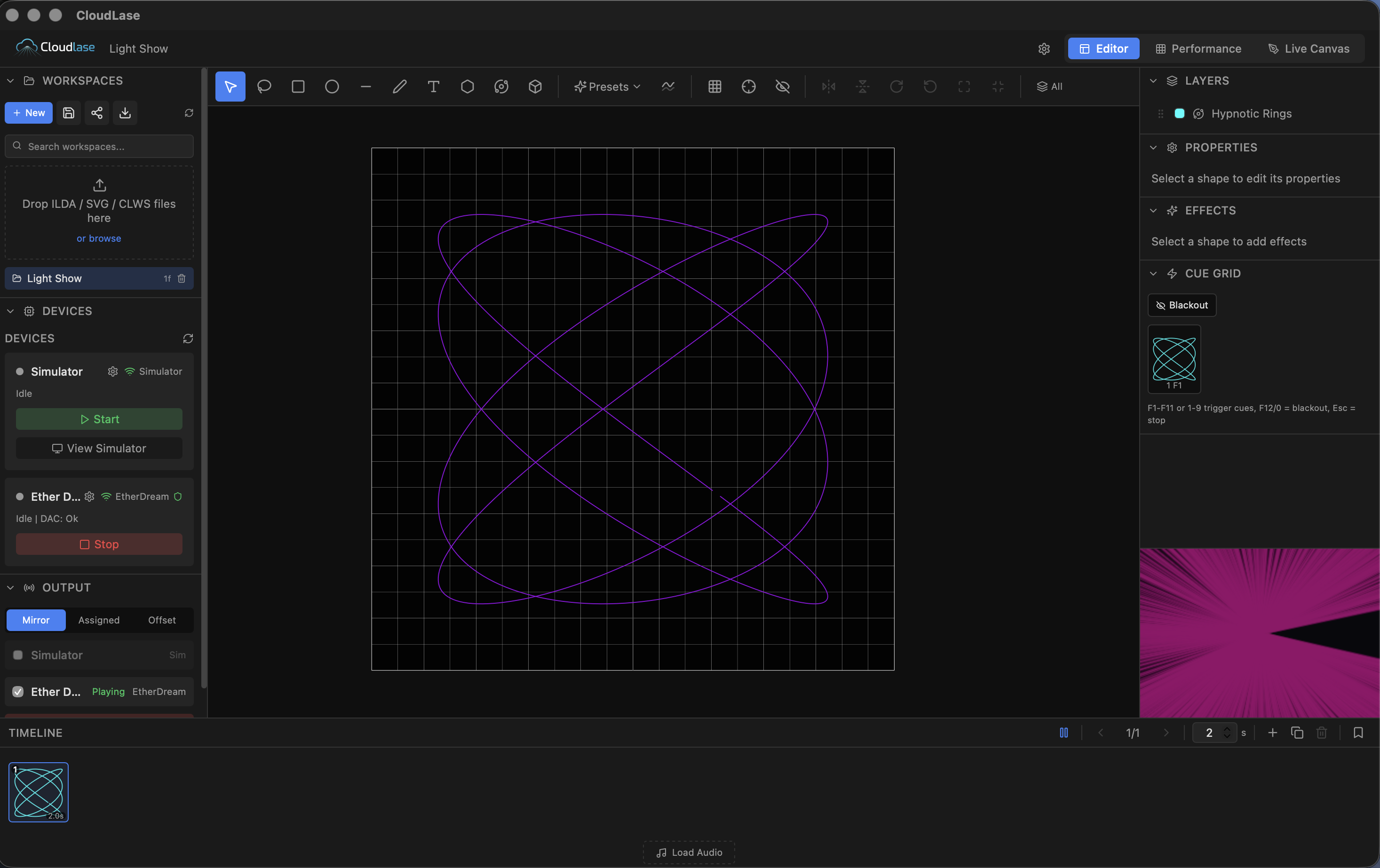Viewport: 1380px width, 868px height.
Task: Click the flip horizontal icon
Action: (x=828, y=87)
